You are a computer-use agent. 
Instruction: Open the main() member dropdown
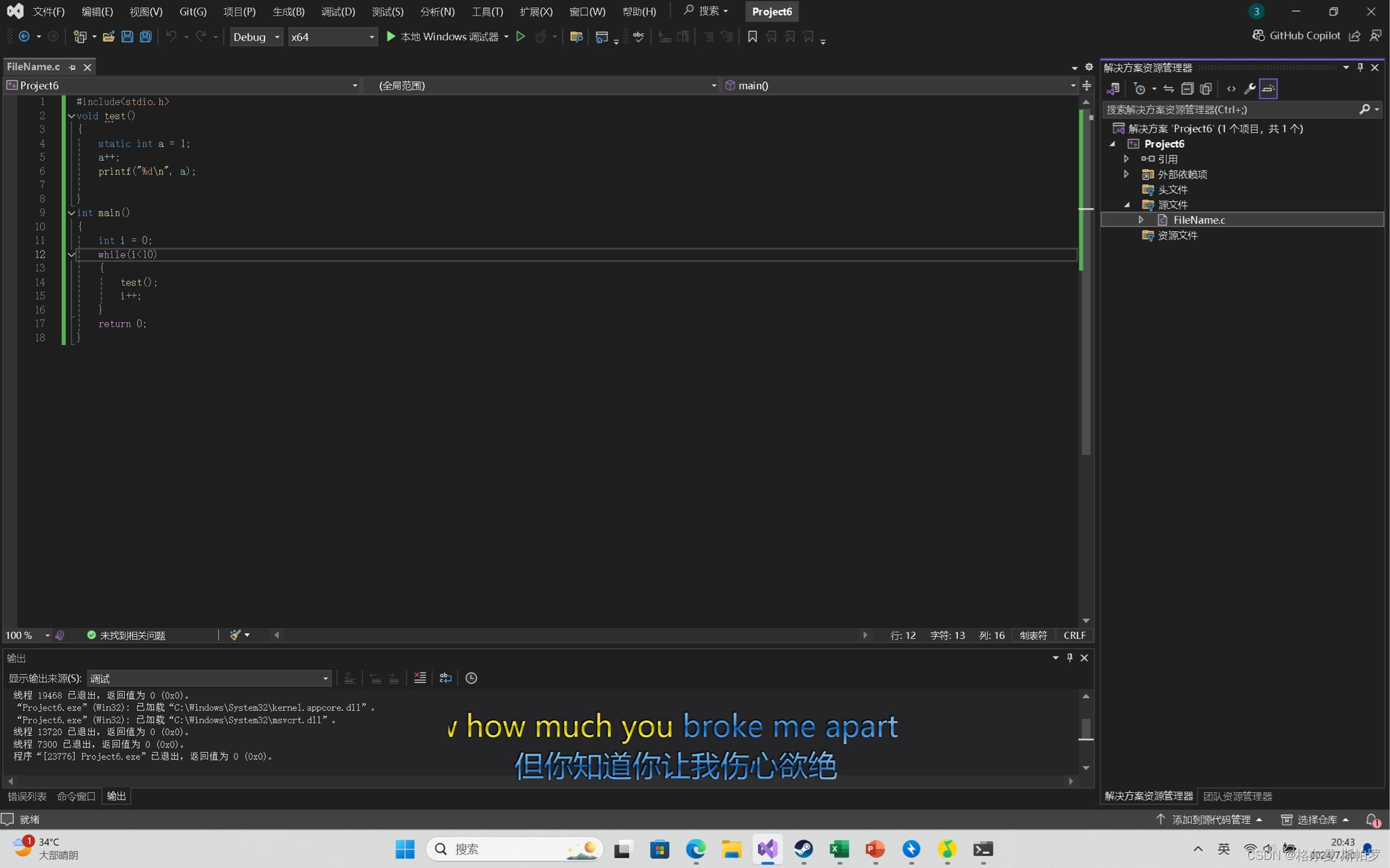pyautogui.click(x=899, y=85)
